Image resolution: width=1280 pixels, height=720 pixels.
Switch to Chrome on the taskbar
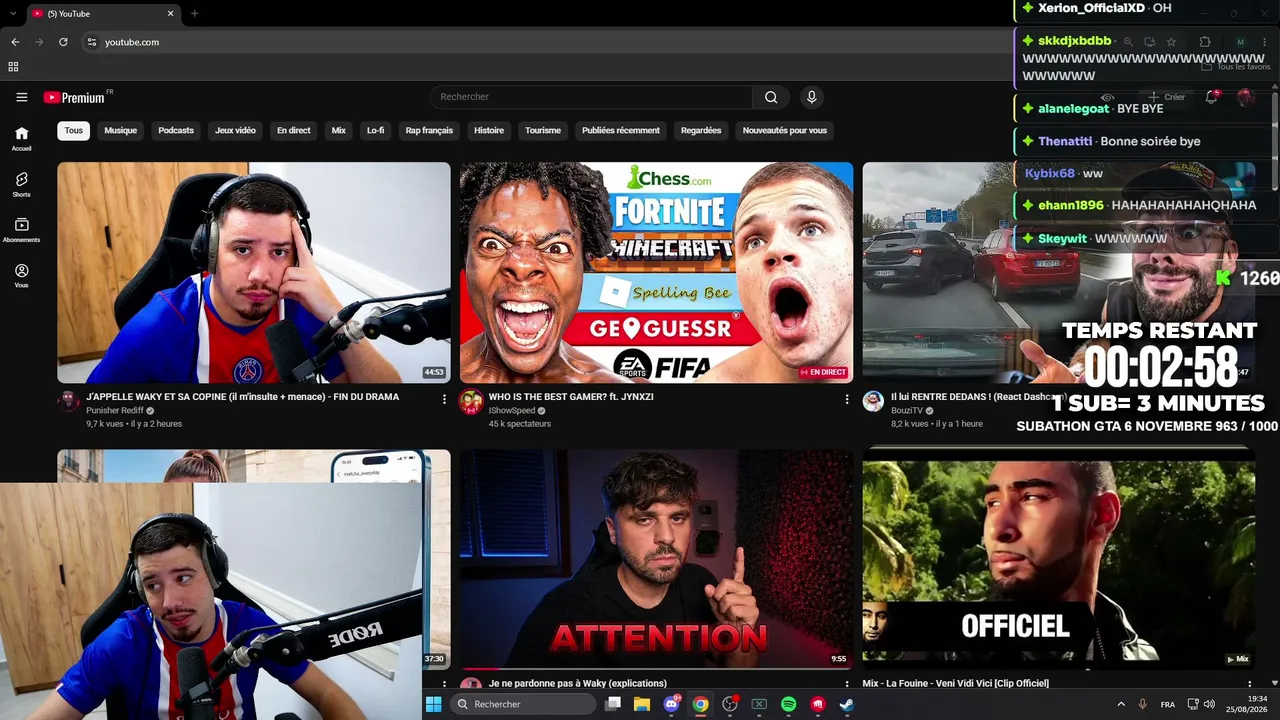pyautogui.click(x=701, y=704)
